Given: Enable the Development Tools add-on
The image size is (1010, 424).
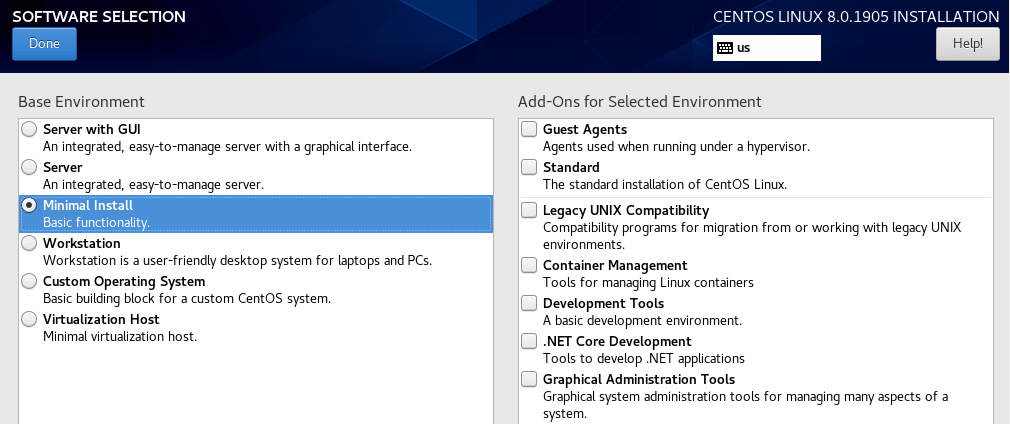Looking at the screenshot, I should click(529, 303).
